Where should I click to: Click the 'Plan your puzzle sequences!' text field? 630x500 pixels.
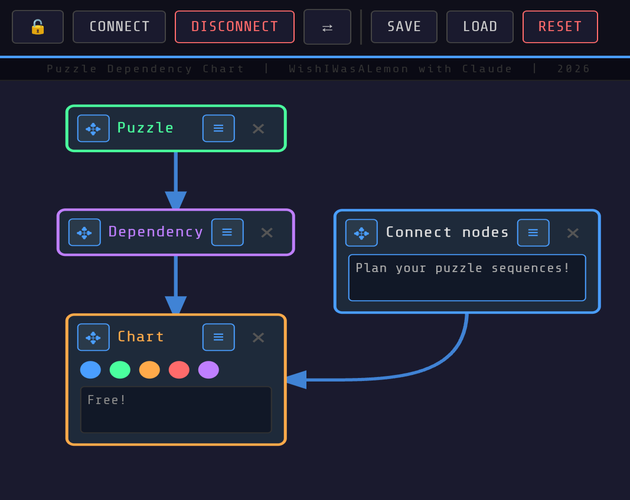467,278
